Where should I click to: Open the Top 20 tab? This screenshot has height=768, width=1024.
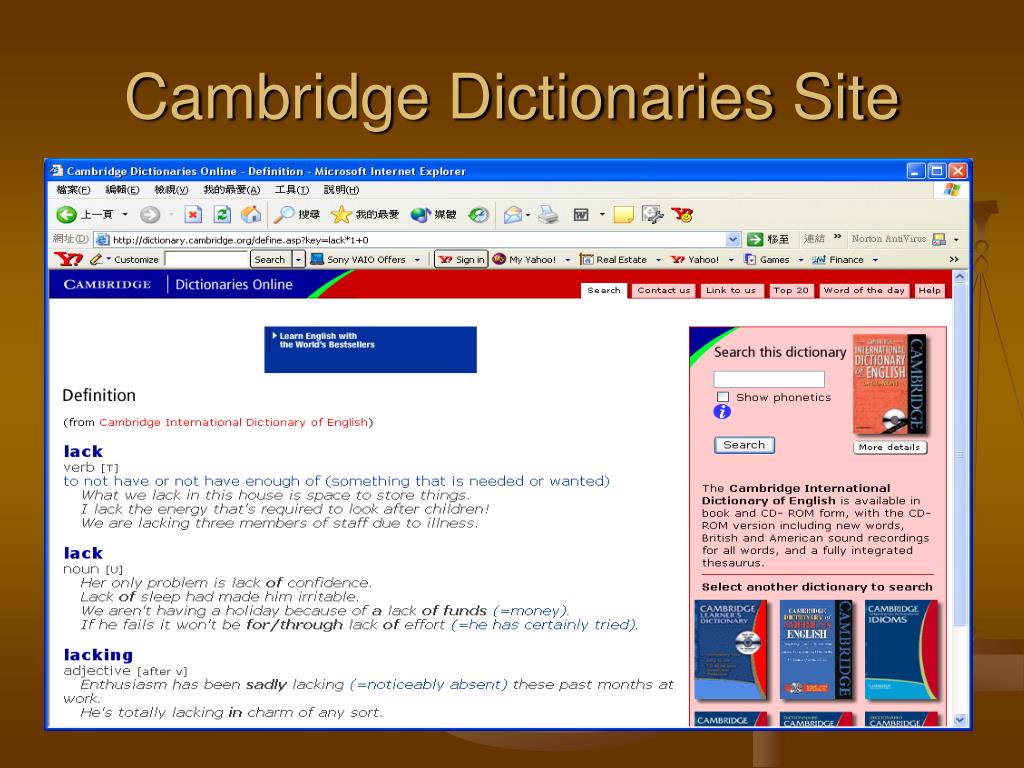[x=791, y=291]
